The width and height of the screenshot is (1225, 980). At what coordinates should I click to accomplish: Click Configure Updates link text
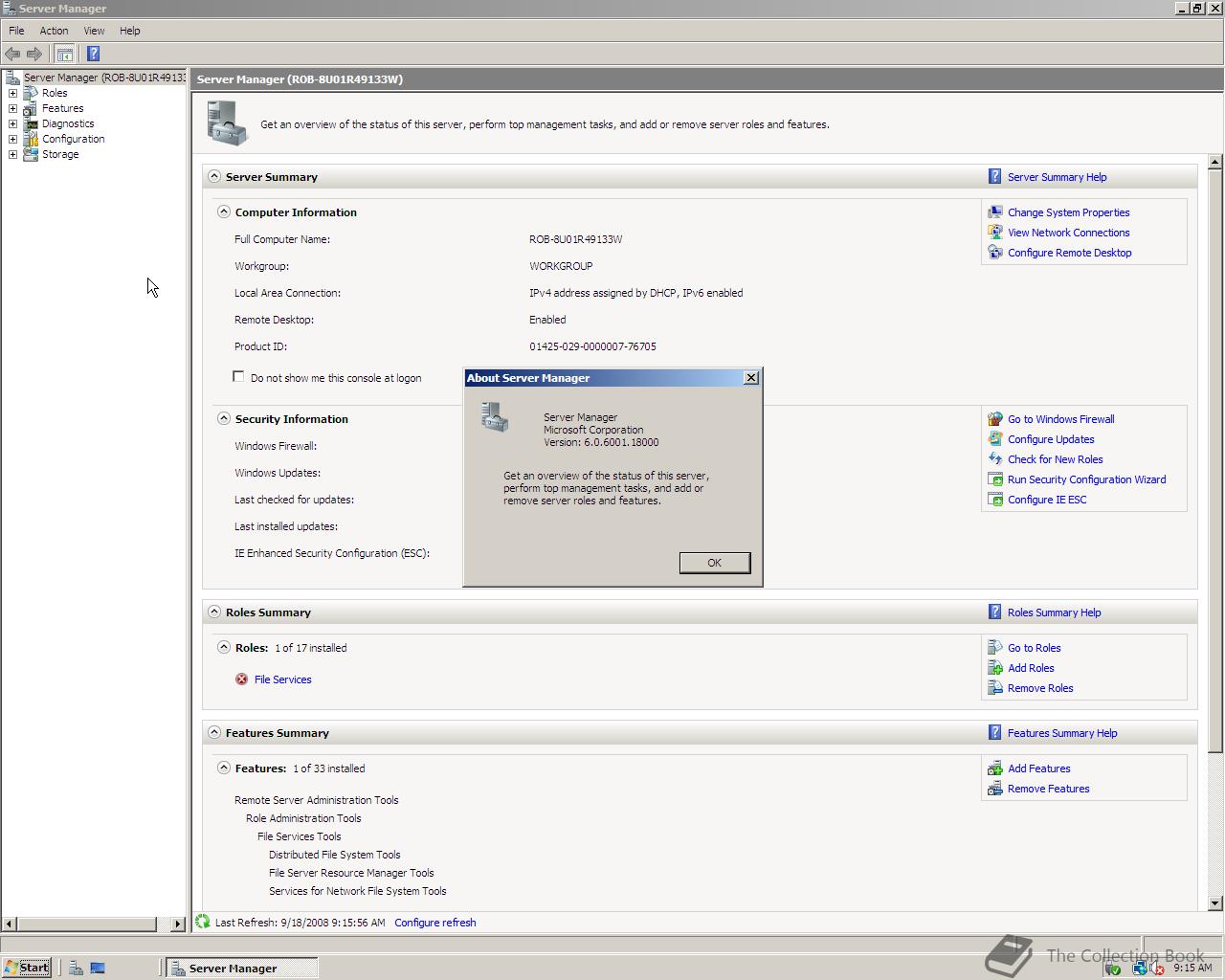coord(1051,439)
